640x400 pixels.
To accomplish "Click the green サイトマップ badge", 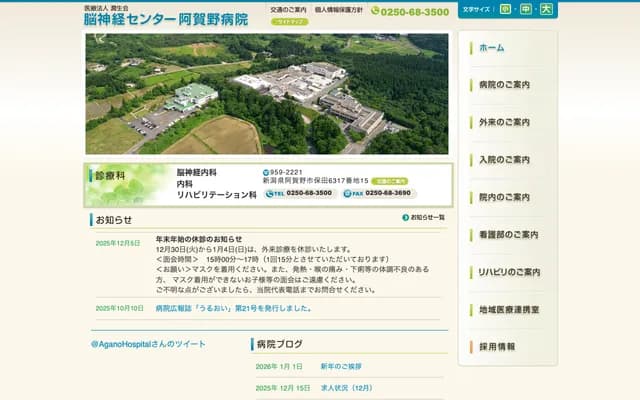I will tap(290, 21).
